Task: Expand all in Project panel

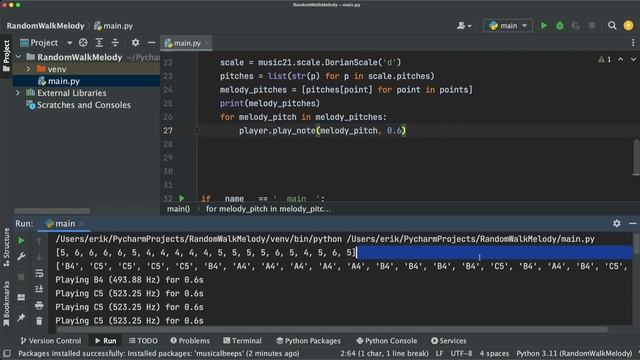Action: coord(99,42)
